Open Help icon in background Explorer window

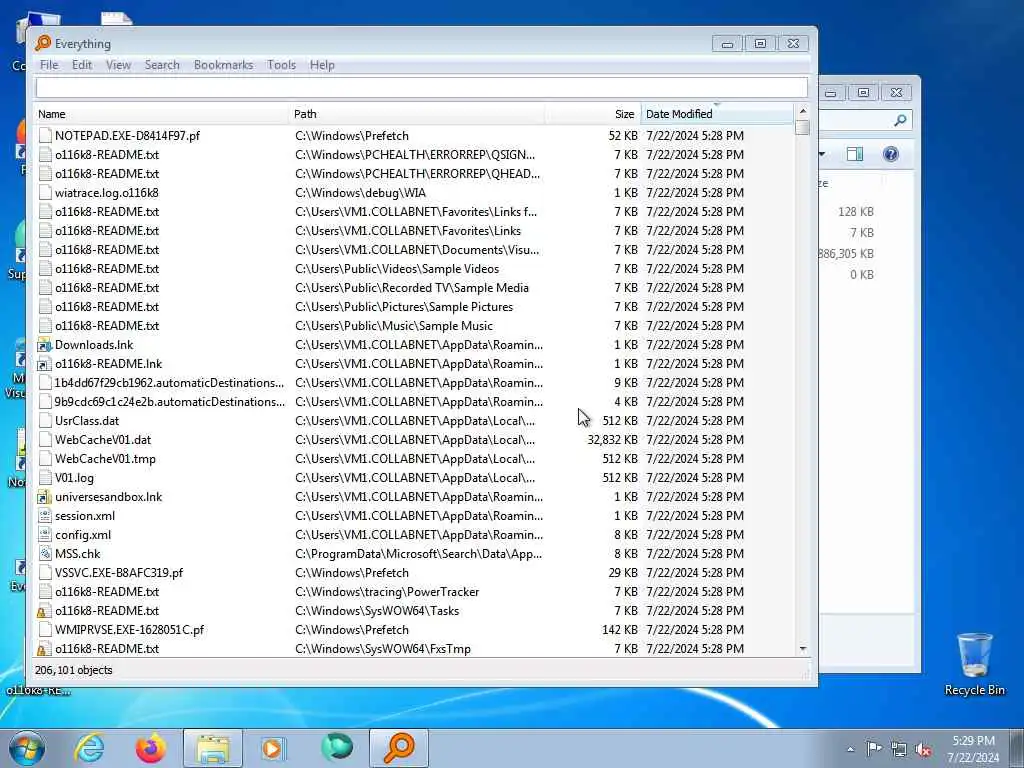[x=890, y=154]
